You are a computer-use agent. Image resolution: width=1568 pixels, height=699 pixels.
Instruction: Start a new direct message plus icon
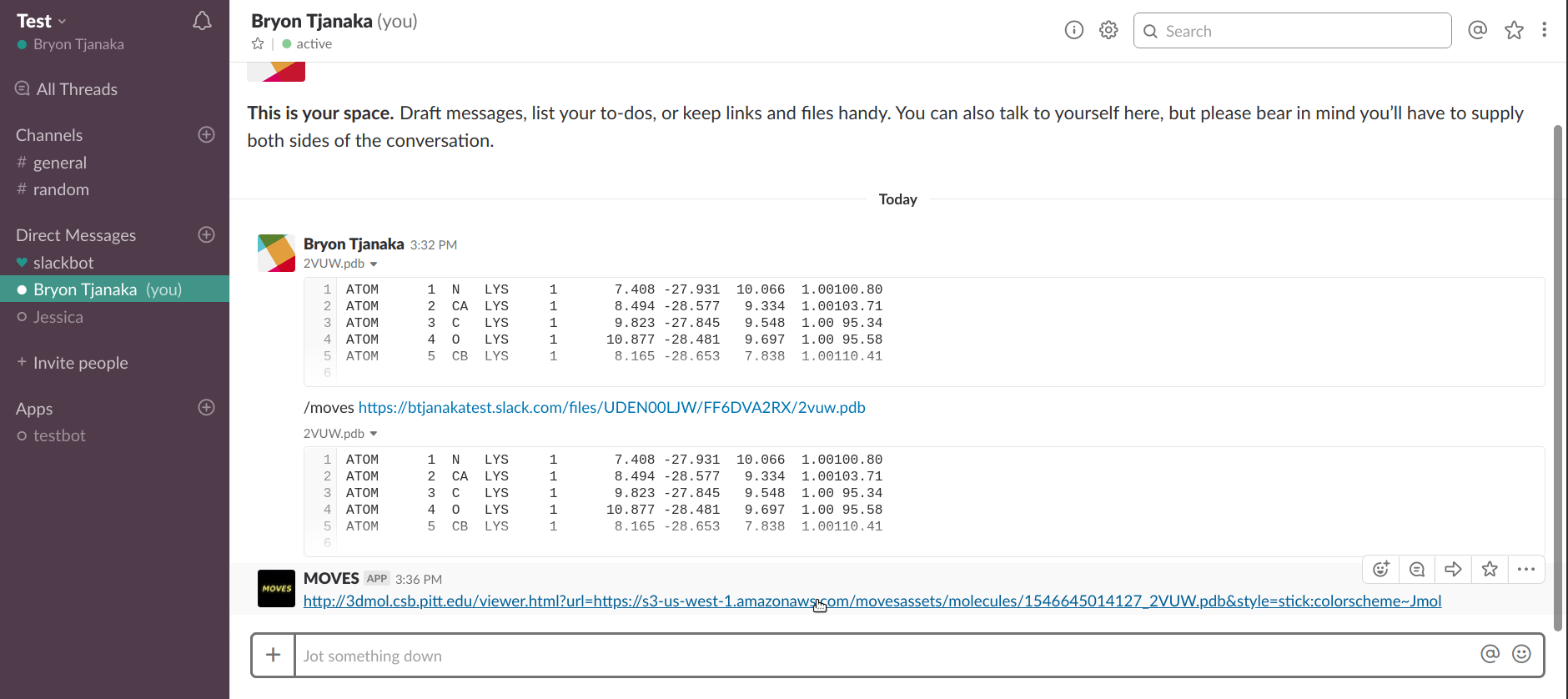(207, 234)
